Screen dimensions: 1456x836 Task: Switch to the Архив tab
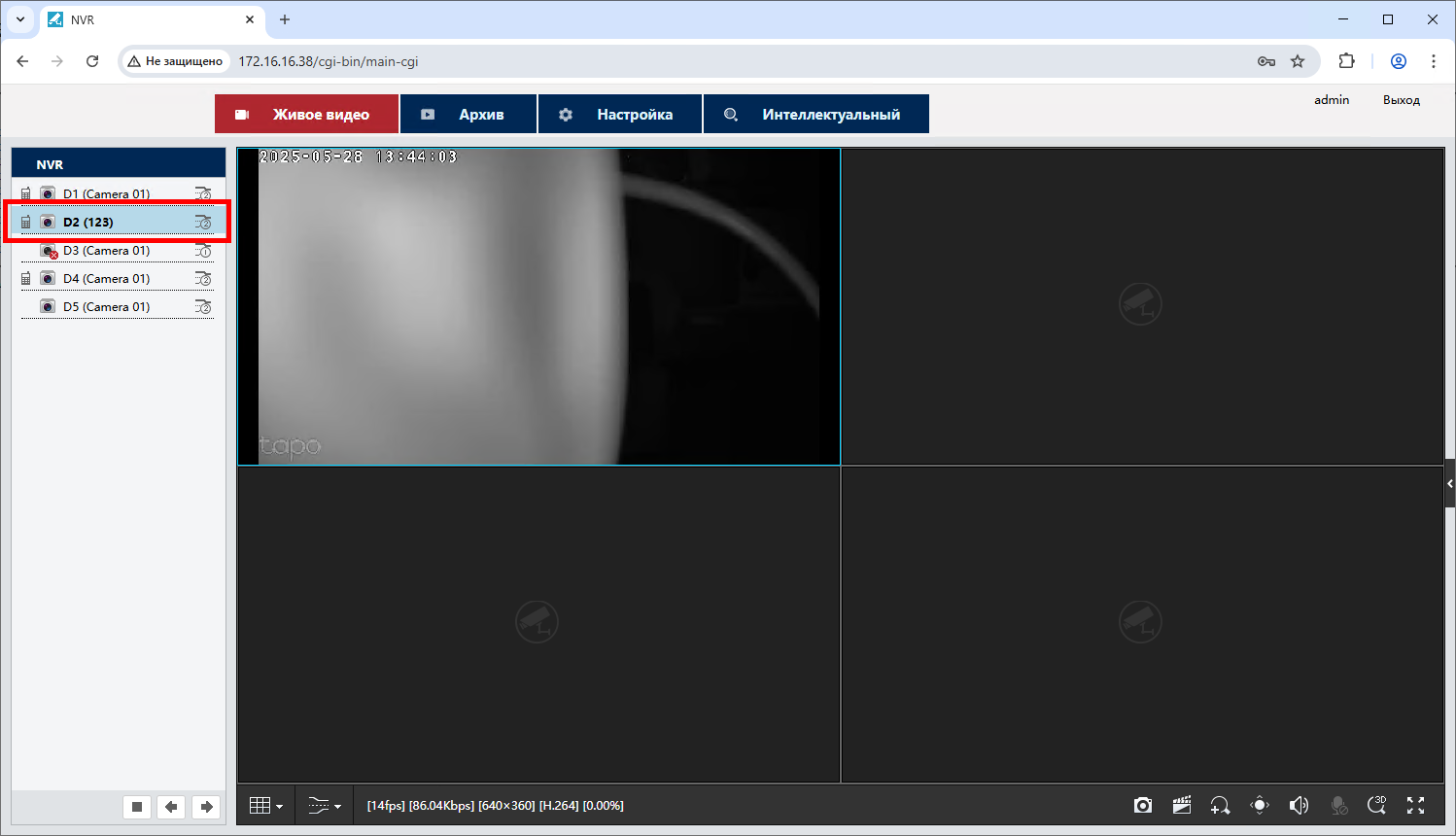(468, 114)
